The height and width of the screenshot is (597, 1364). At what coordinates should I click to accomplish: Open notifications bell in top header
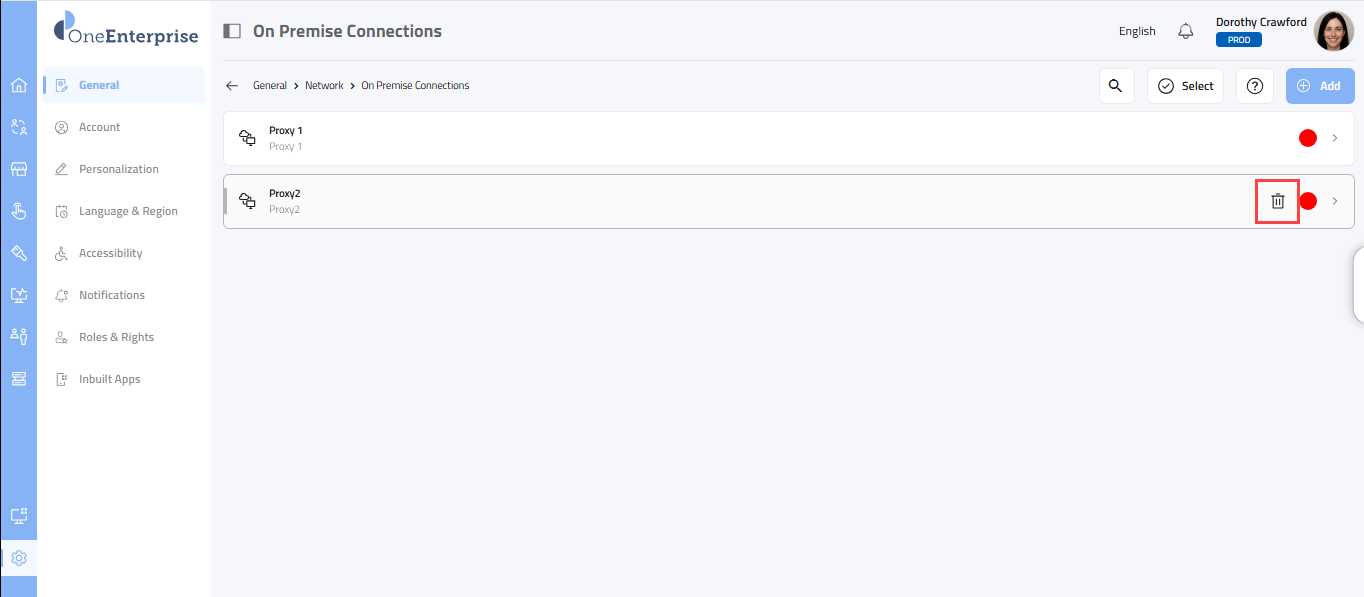point(1186,31)
